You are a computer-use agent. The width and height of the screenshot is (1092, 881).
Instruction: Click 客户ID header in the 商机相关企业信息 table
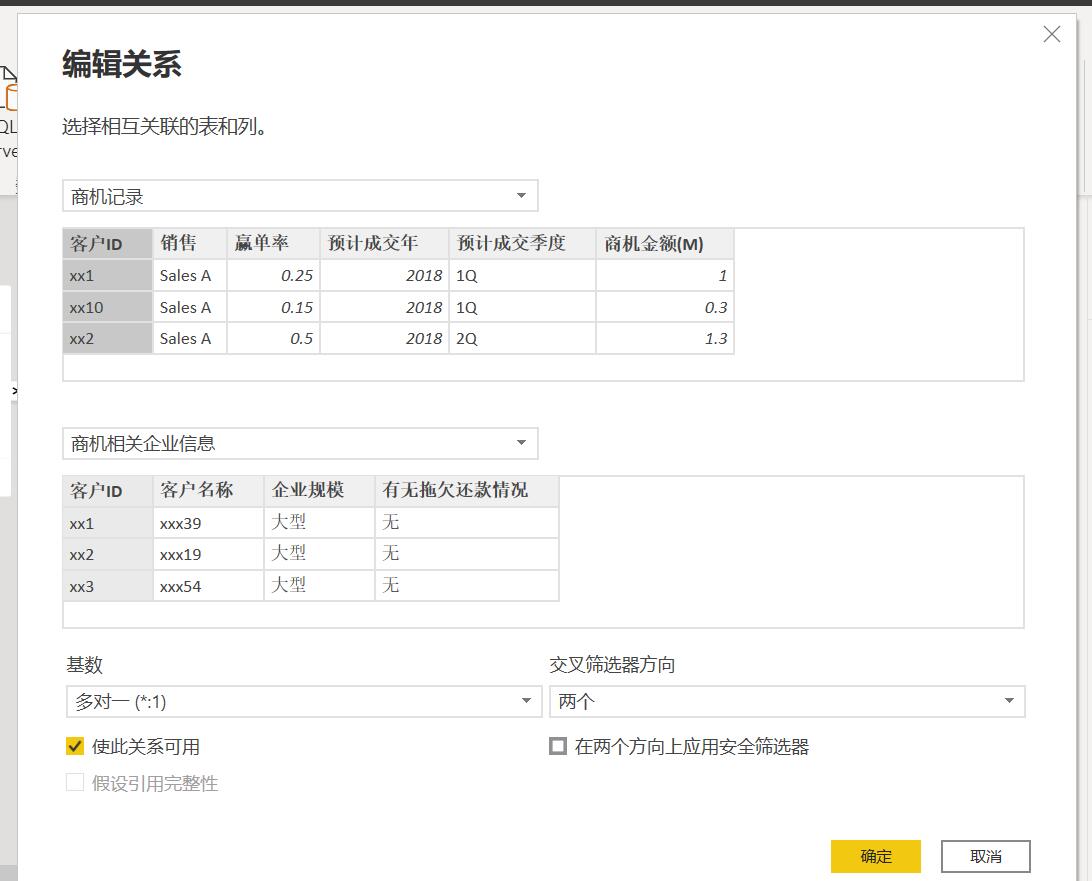107,490
